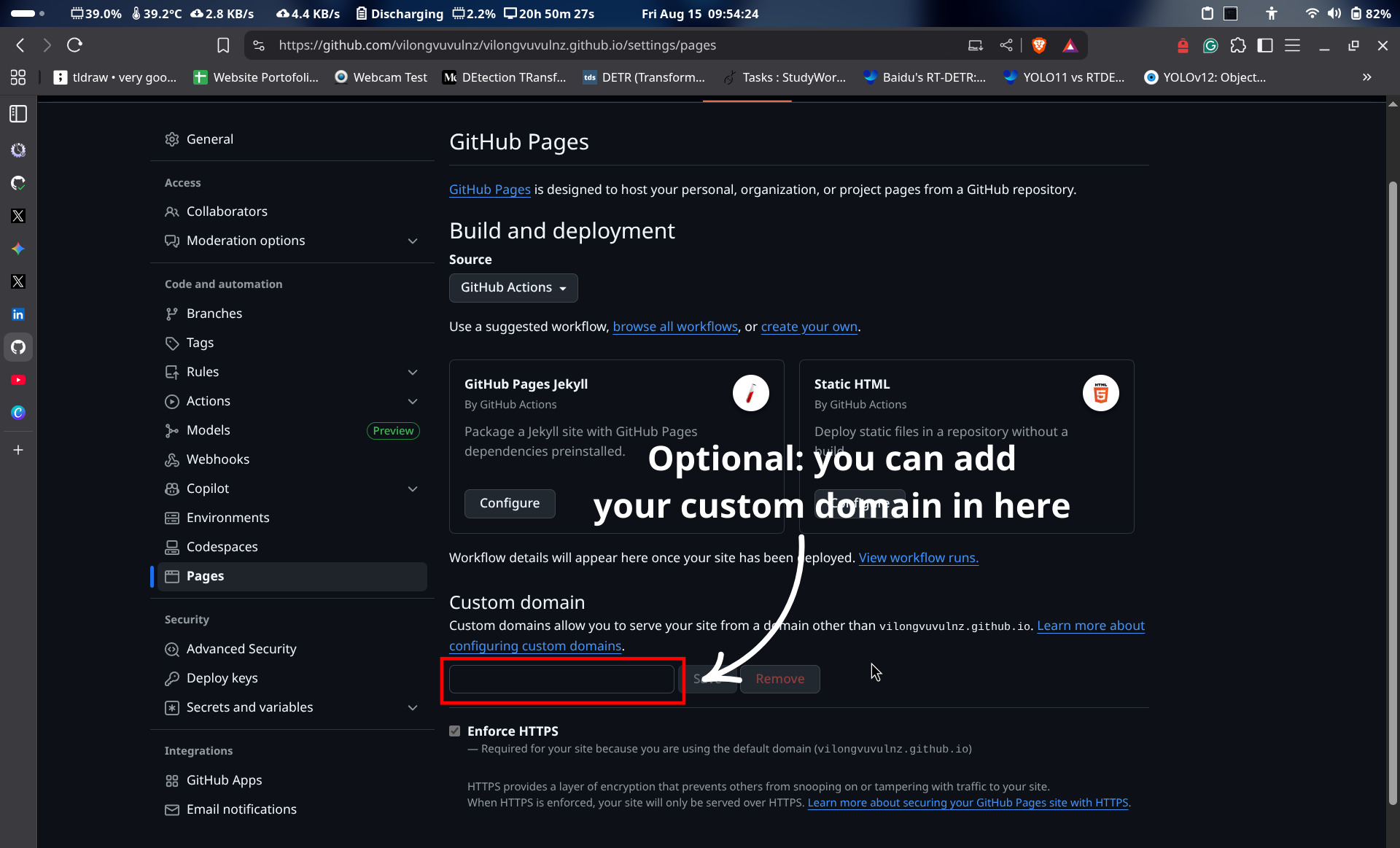Open Brave Rewards triangle icon

tap(1070, 45)
